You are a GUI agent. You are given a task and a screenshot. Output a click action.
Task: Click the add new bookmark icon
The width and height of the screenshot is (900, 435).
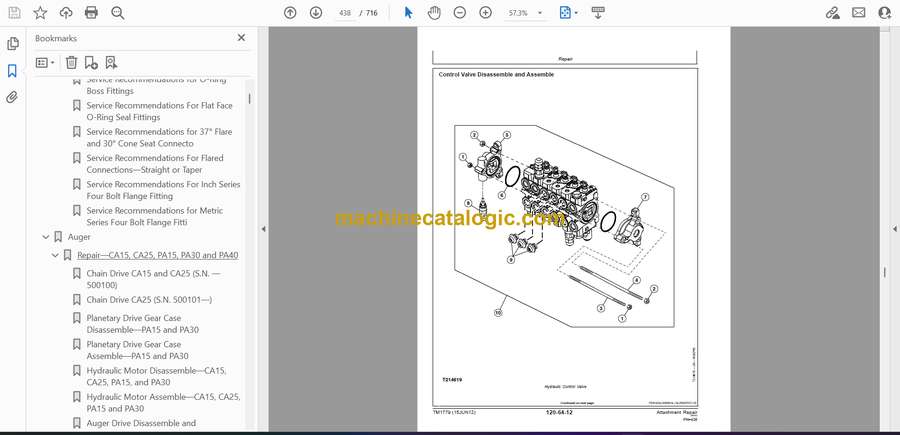click(91, 63)
